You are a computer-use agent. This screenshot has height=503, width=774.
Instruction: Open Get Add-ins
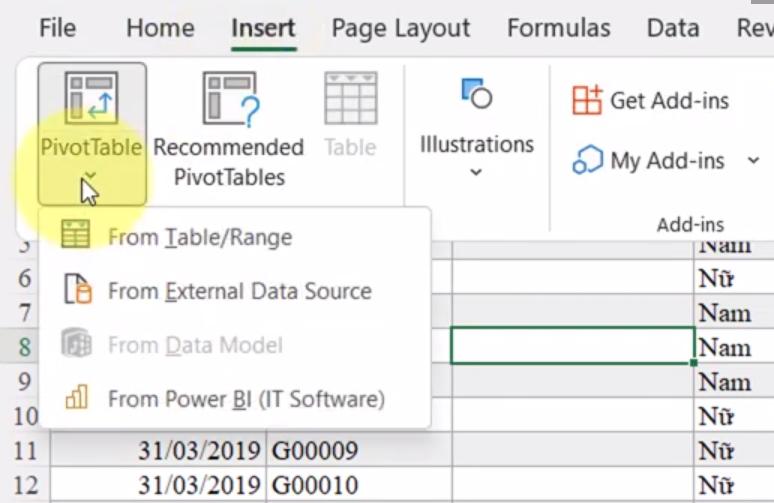[651, 101]
